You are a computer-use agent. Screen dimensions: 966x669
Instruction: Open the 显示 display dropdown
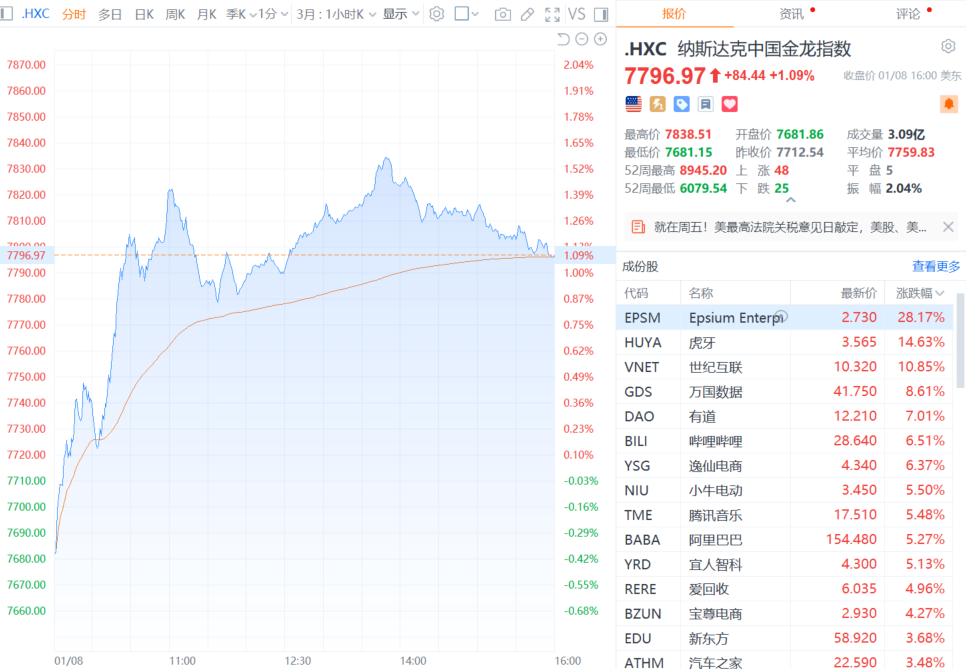pos(400,14)
